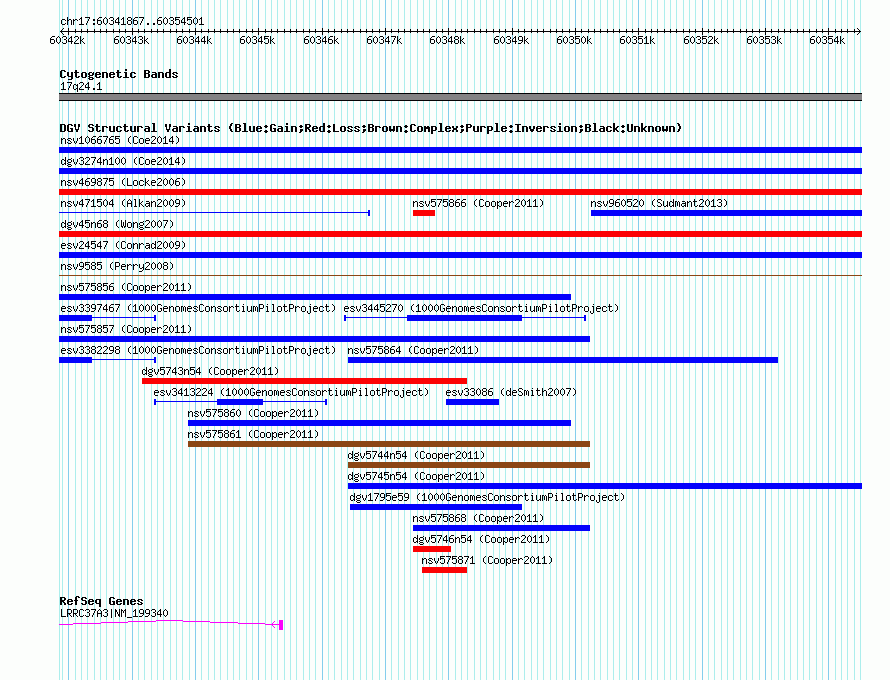Screen dimensions: 890x680
Task: Open the esv3445270 1000Genomes label
Action: (481, 308)
